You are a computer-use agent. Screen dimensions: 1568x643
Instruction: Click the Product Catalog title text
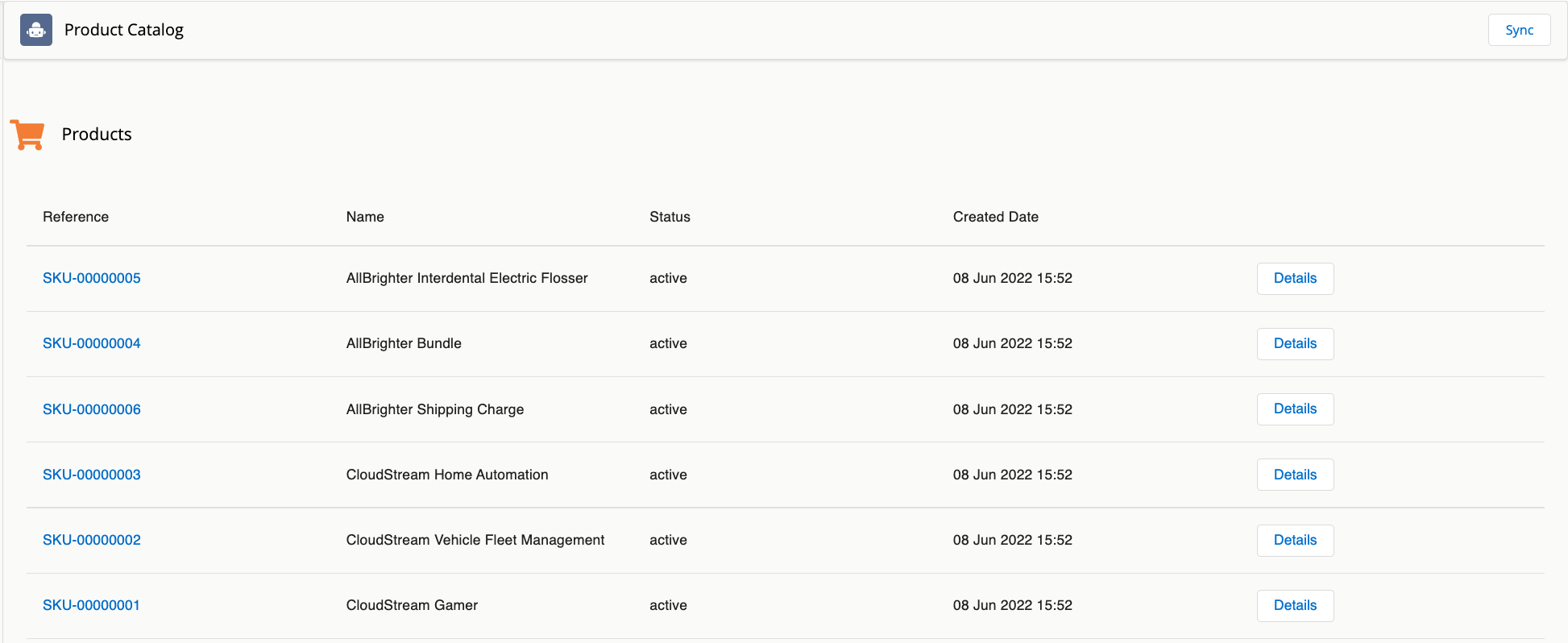point(124,30)
